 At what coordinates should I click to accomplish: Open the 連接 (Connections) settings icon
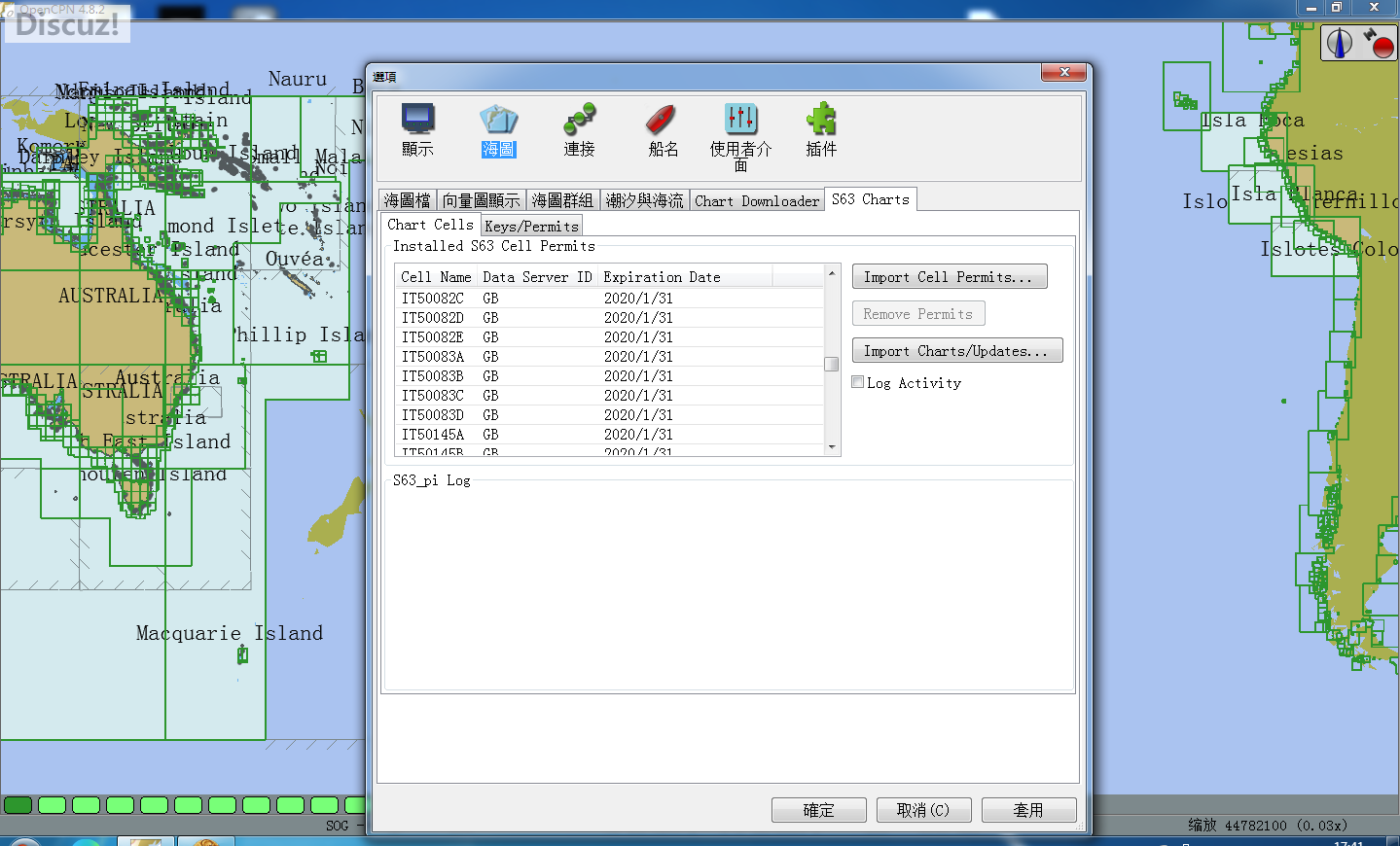click(579, 129)
